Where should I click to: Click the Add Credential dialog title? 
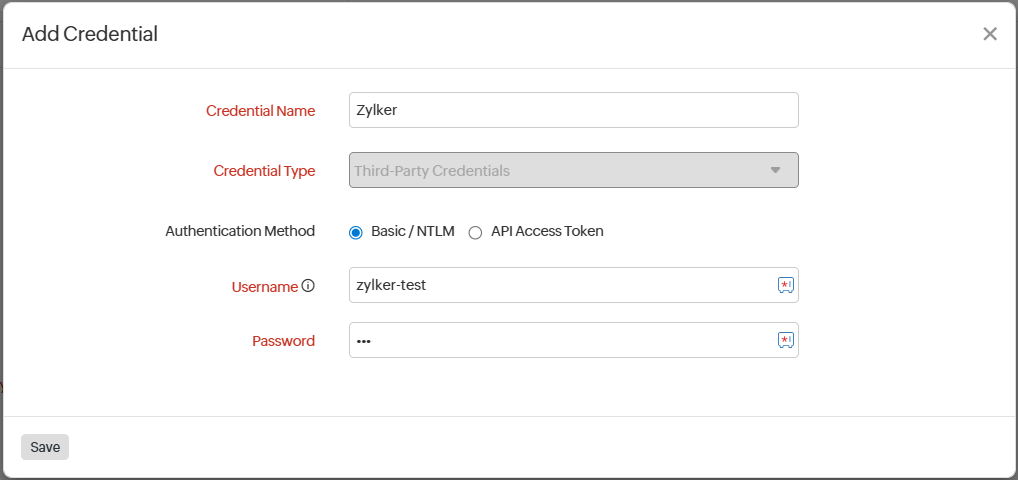pyautogui.click(x=90, y=34)
